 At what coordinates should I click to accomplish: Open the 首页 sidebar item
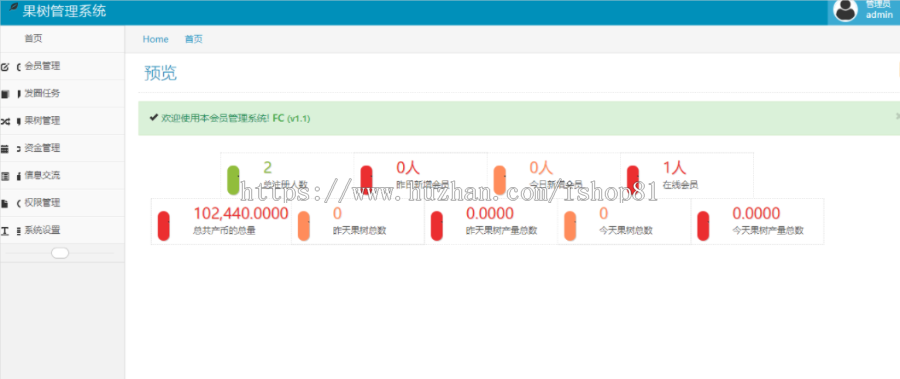coord(62,39)
